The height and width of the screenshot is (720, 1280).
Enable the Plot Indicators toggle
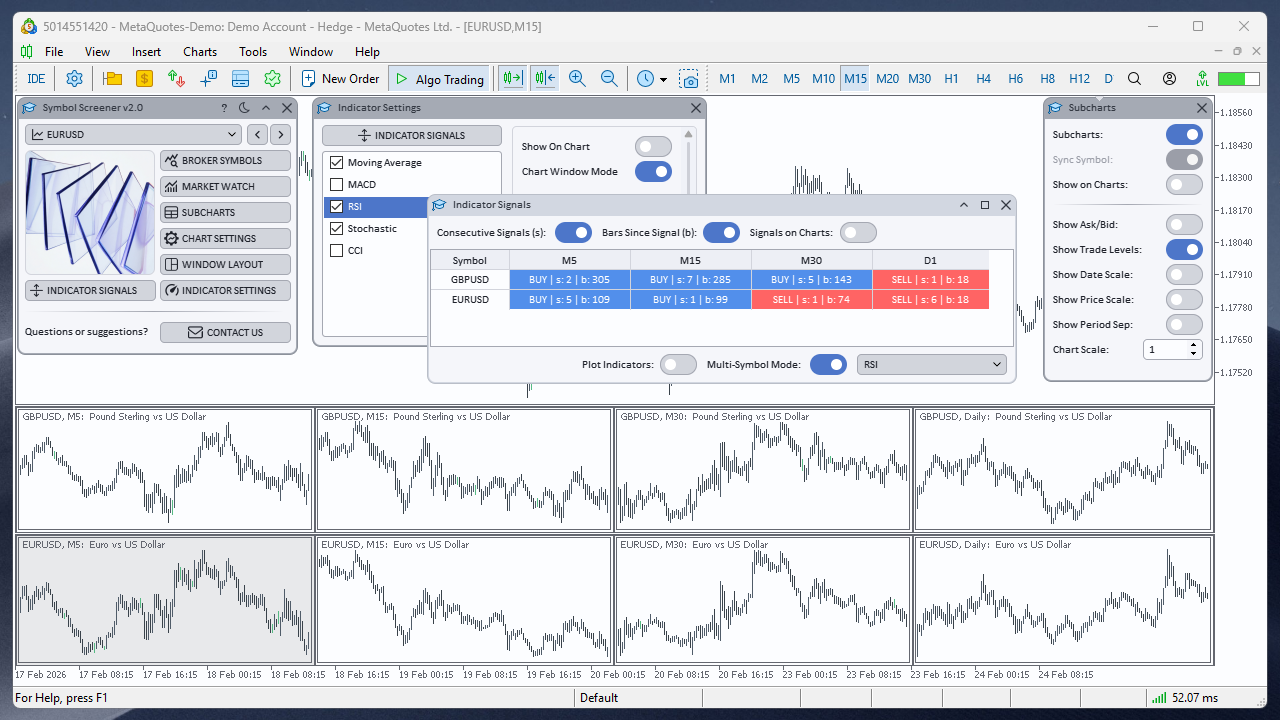(x=678, y=365)
